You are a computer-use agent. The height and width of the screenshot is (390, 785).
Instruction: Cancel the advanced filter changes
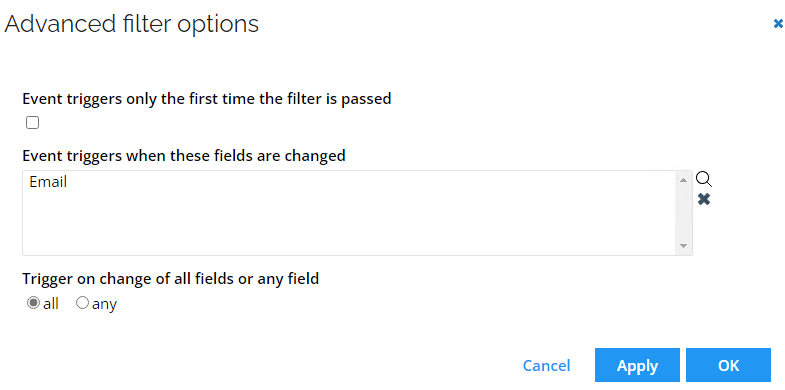coord(546,365)
